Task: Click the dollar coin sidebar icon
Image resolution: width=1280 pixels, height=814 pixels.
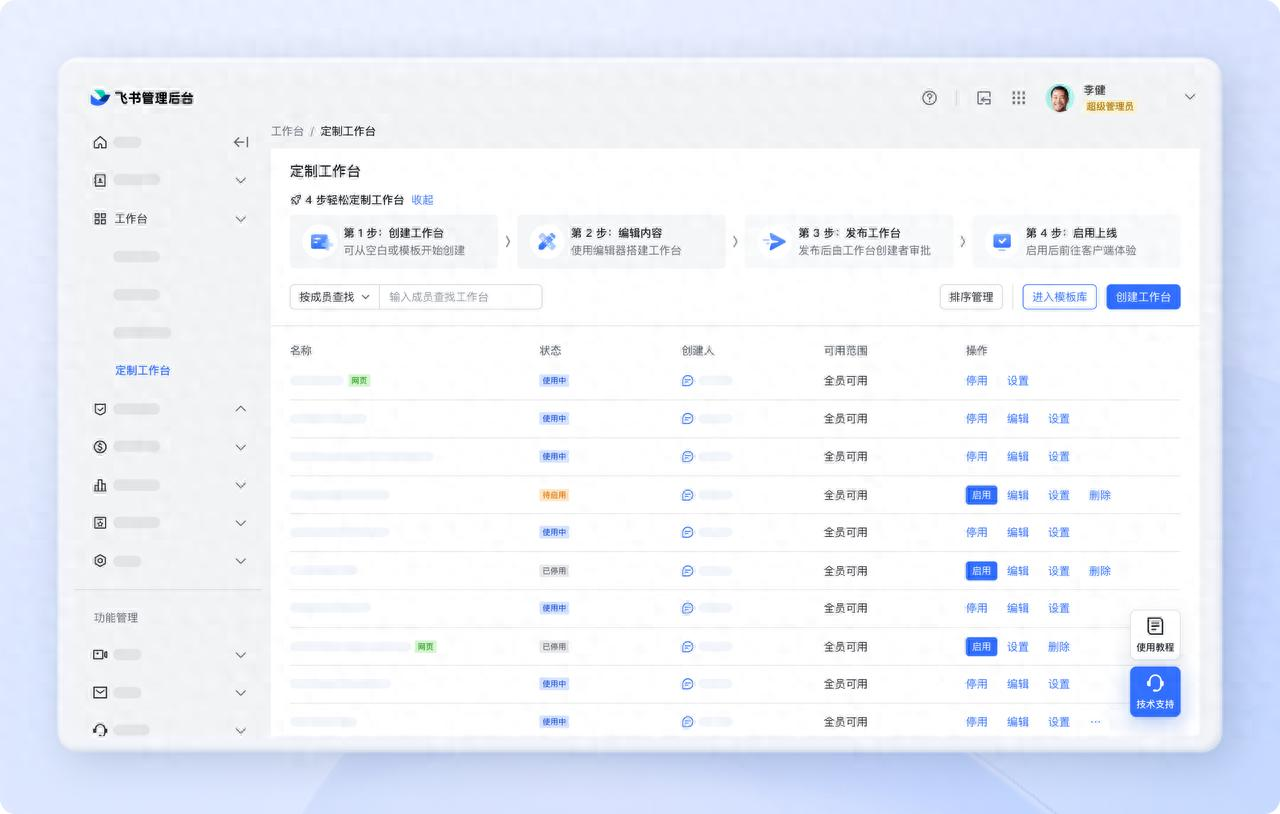Action: 100,447
